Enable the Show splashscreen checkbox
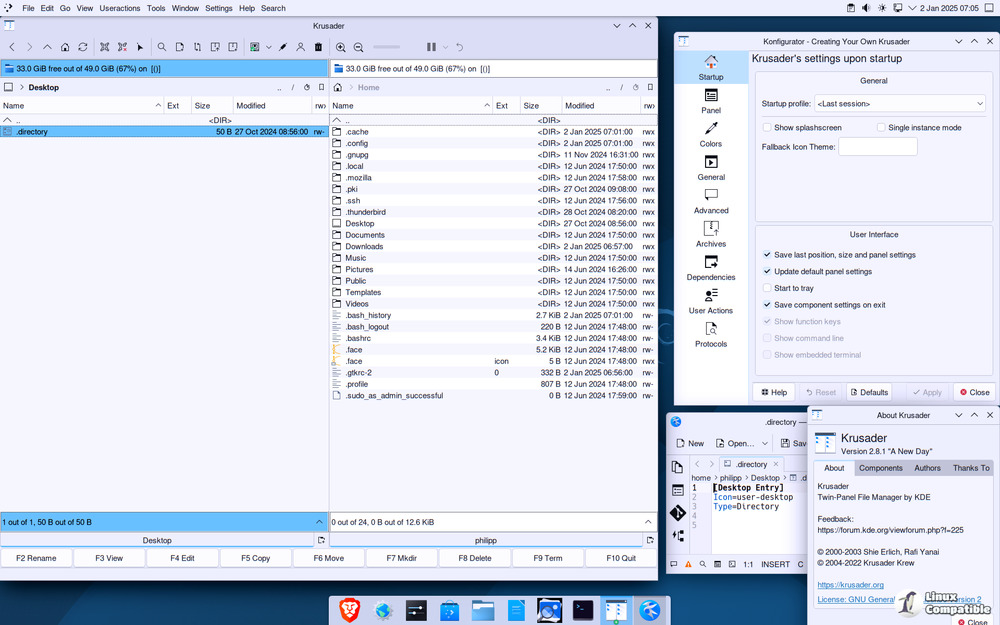 (767, 128)
